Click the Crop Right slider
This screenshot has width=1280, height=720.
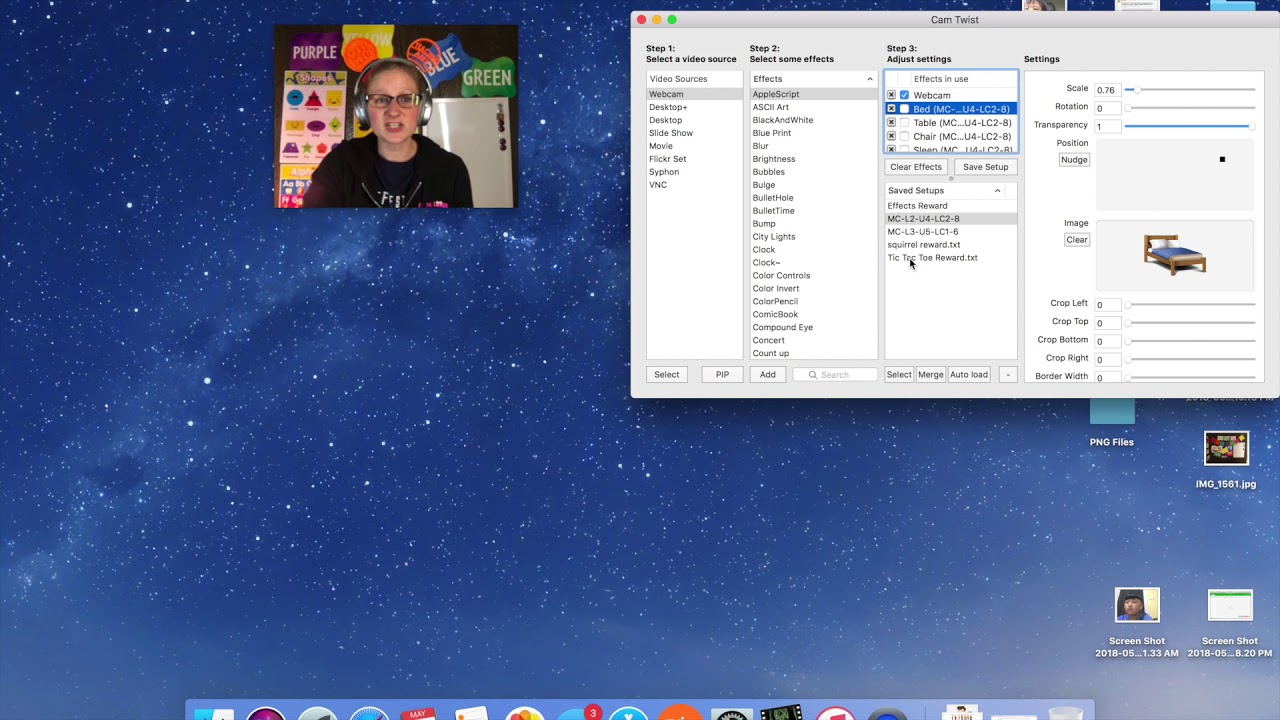click(x=1190, y=359)
